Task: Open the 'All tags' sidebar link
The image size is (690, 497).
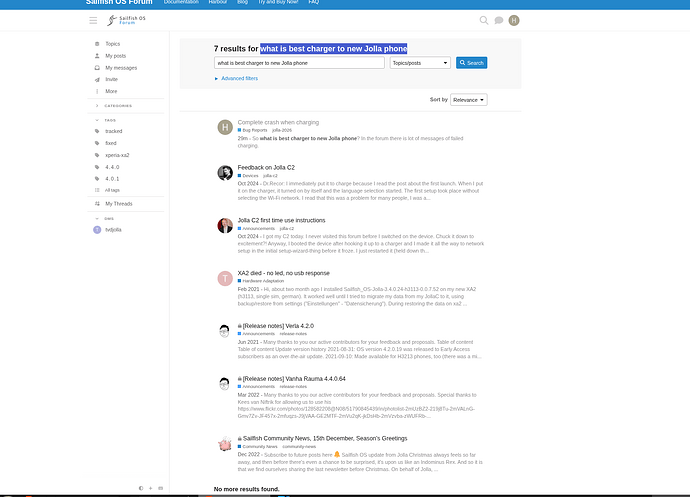Action: (x=112, y=190)
